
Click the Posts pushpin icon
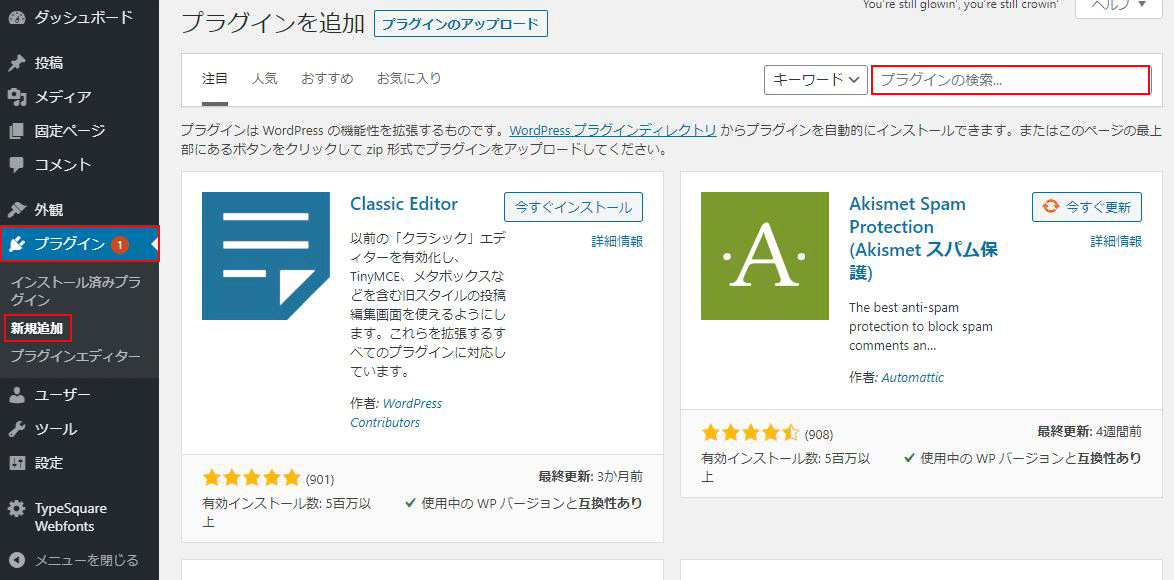(x=17, y=63)
